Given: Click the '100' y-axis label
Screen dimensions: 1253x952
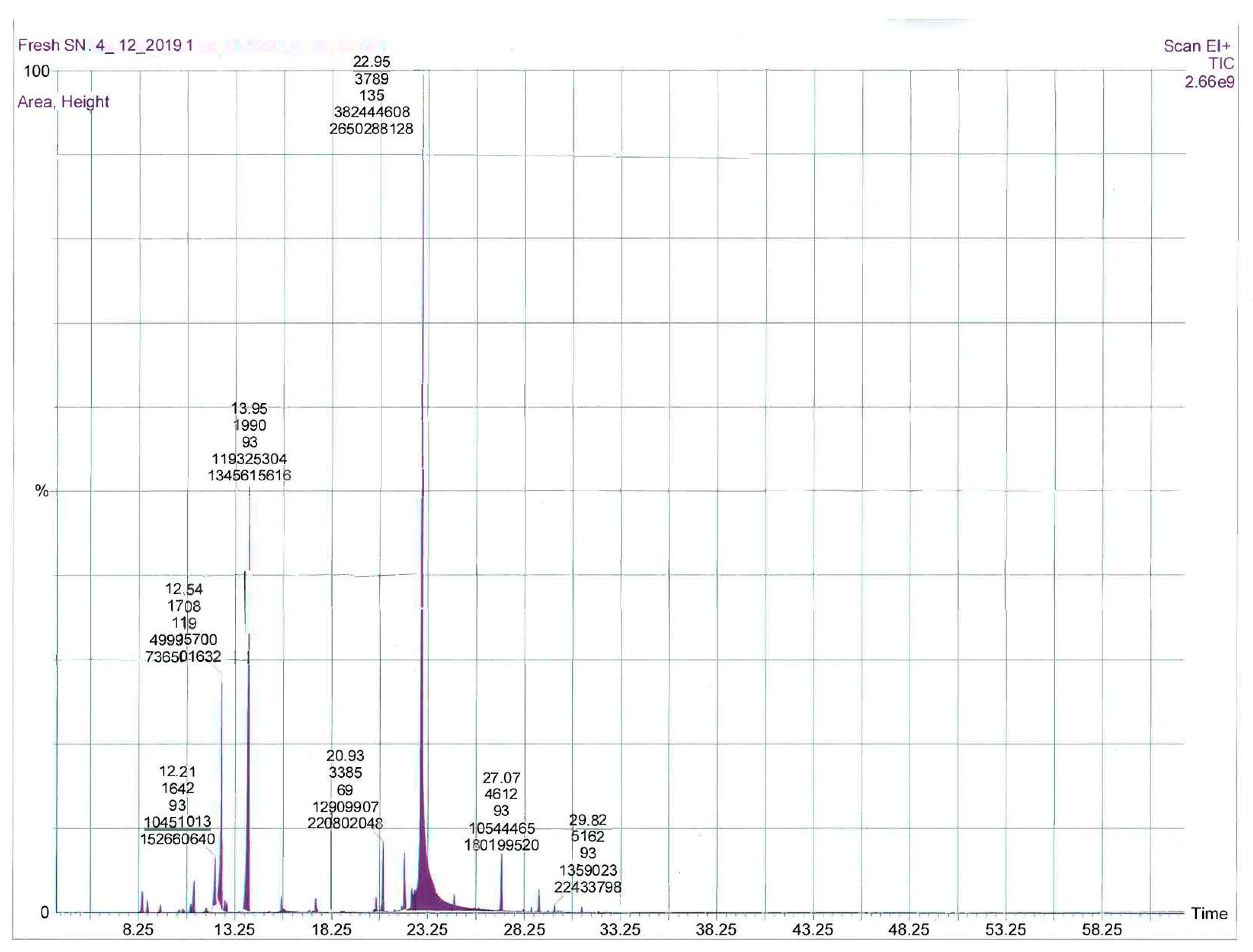Looking at the screenshot, I should point(36,71).
